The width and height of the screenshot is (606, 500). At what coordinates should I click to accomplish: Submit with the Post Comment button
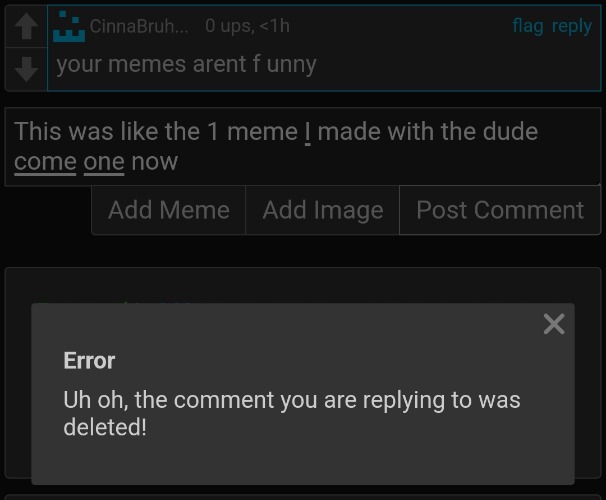coord(499,210)
